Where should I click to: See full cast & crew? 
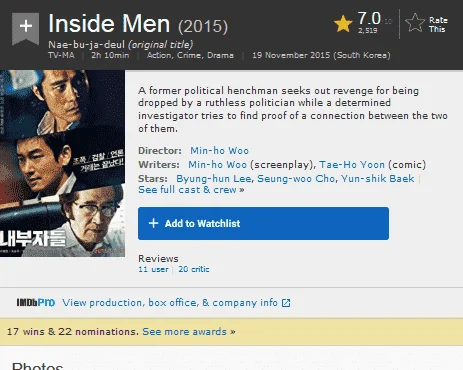191,190
